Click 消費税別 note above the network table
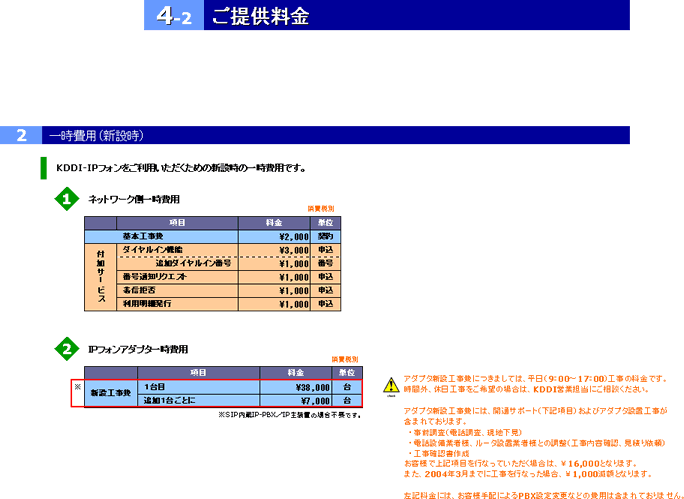This screenshot has width=684, height=499. click(x=321, y=209)
